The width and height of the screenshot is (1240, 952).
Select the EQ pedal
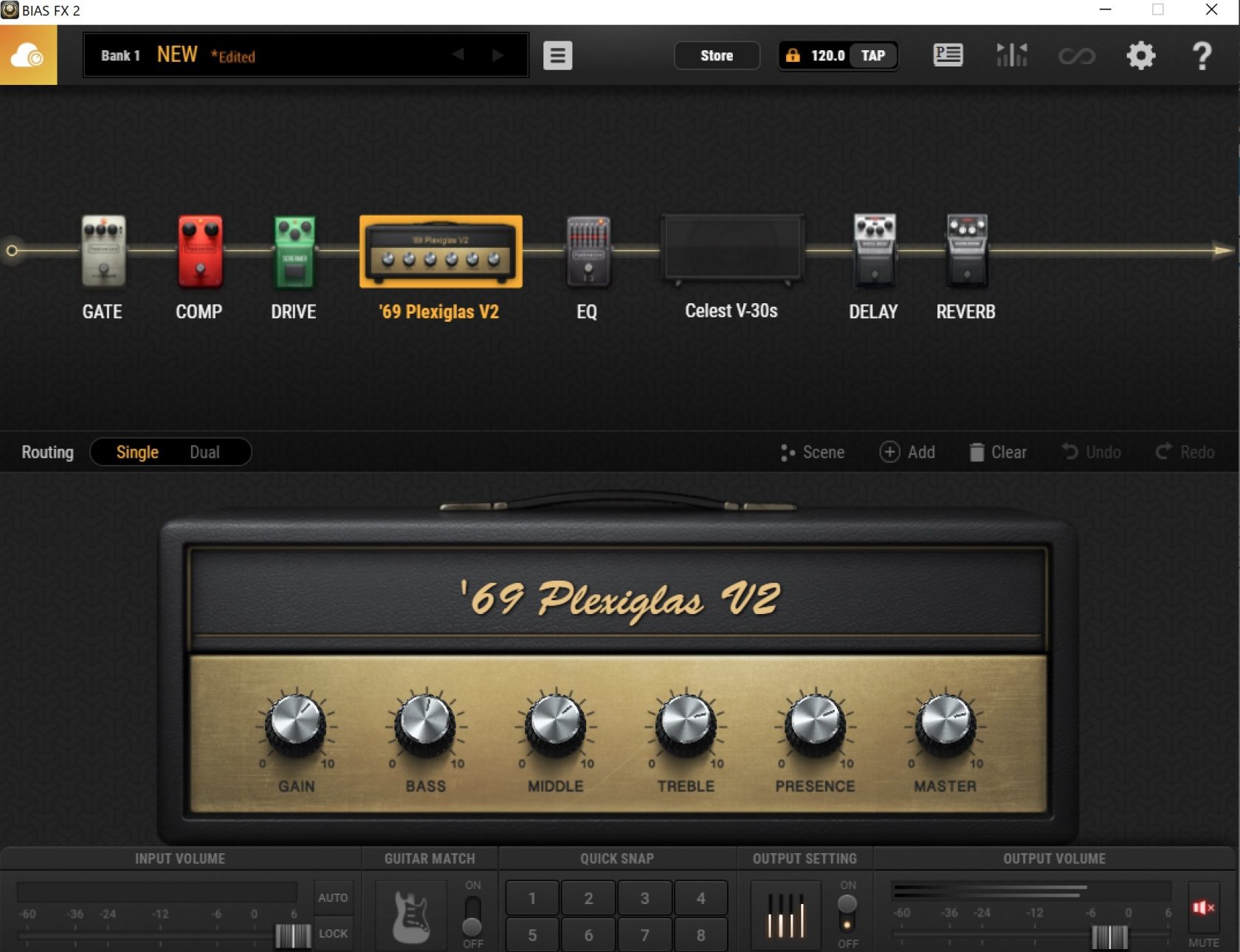tap(588, 251)
